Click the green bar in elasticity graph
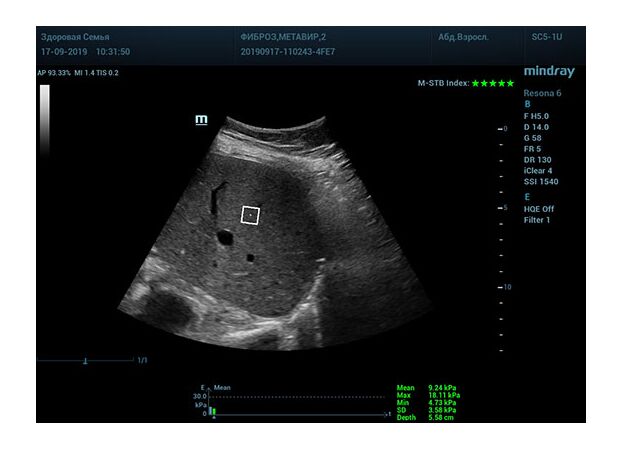 212,411
